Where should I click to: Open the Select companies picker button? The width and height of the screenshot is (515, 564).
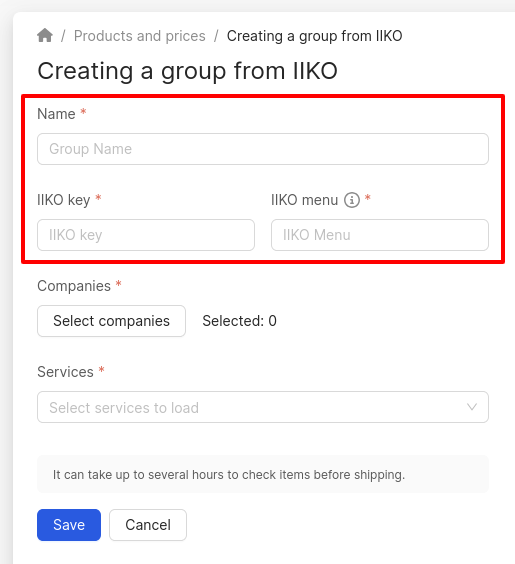[111, 321]
